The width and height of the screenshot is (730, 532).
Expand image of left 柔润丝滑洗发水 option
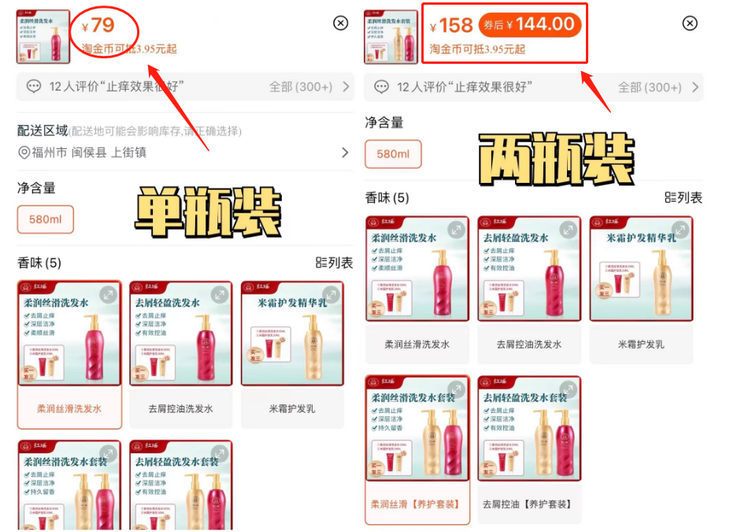tap(108, 295)
